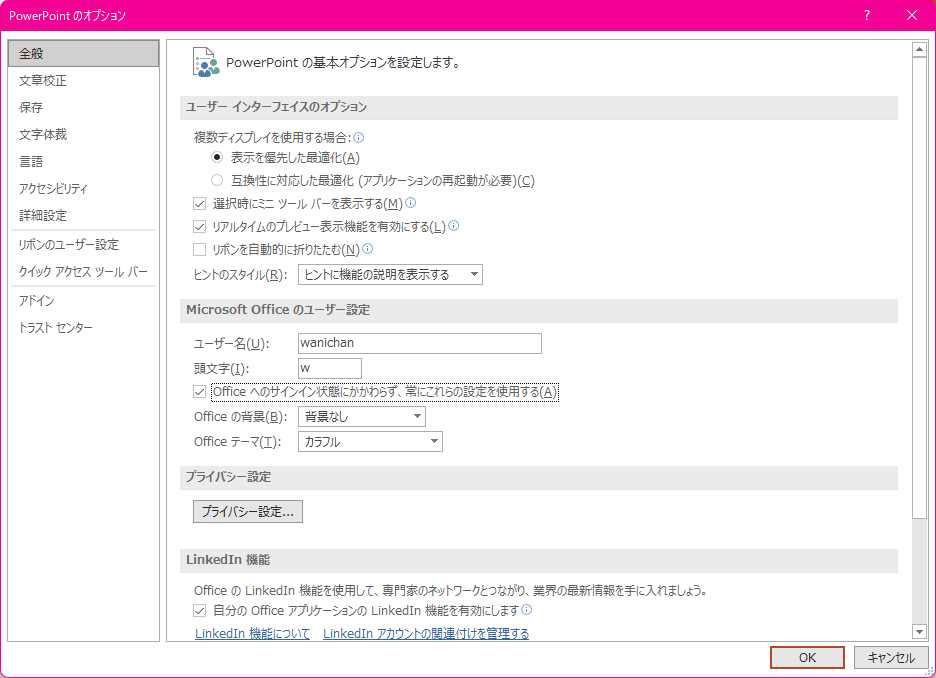936x678 pixels.
Task: Click the scrollbar up arrow
Action: pyautogui.click(x=919, y=50)
